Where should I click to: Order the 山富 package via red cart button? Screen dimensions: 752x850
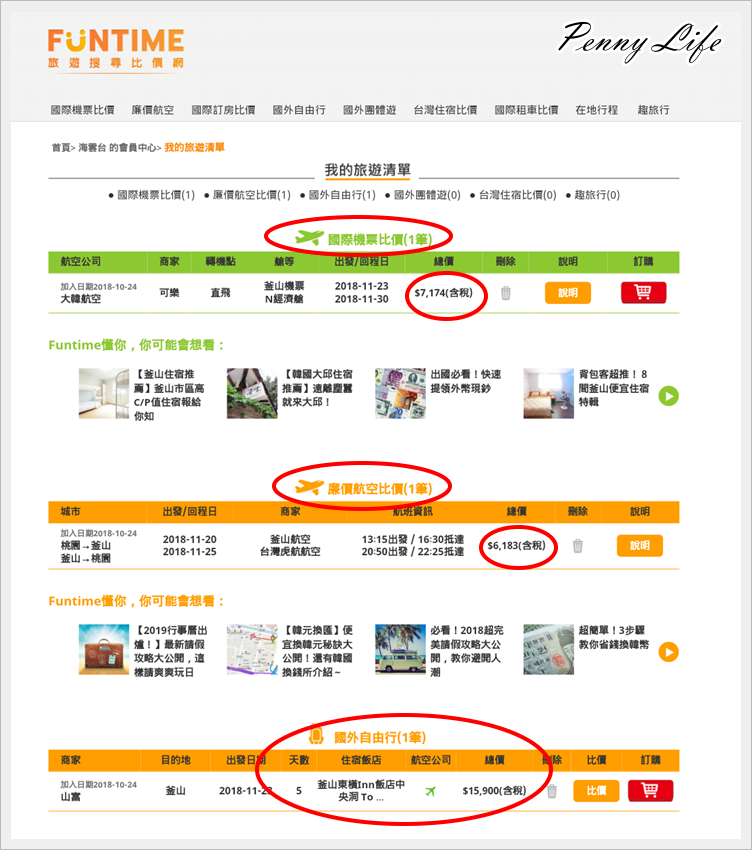click(x=651, y=791)
